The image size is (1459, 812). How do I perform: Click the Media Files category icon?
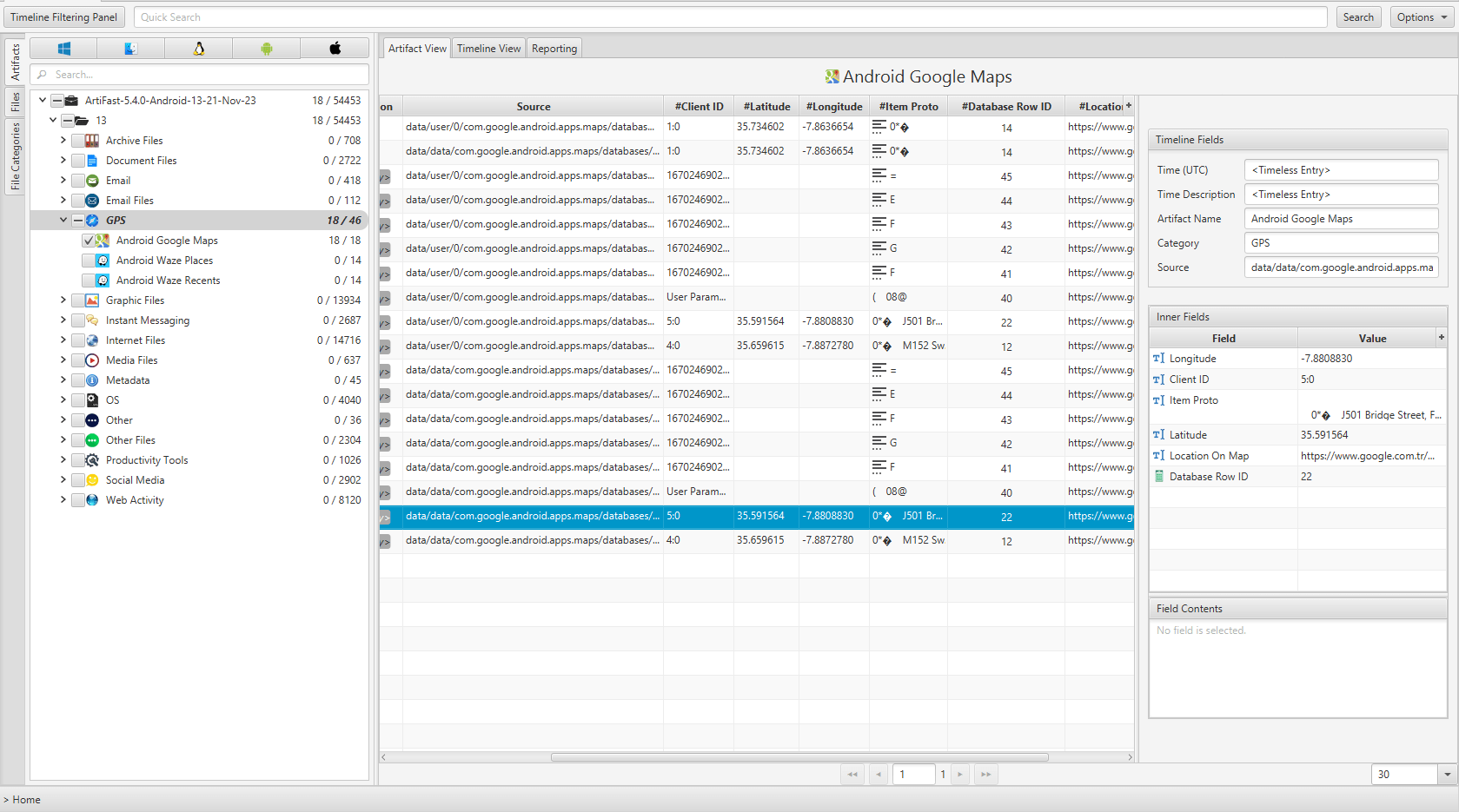pos(92,360)
